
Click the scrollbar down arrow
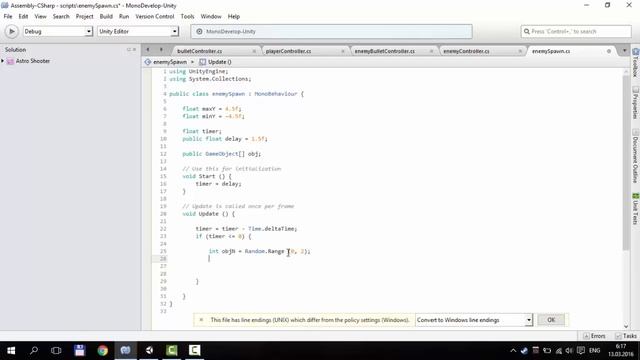tap(626, 327)
